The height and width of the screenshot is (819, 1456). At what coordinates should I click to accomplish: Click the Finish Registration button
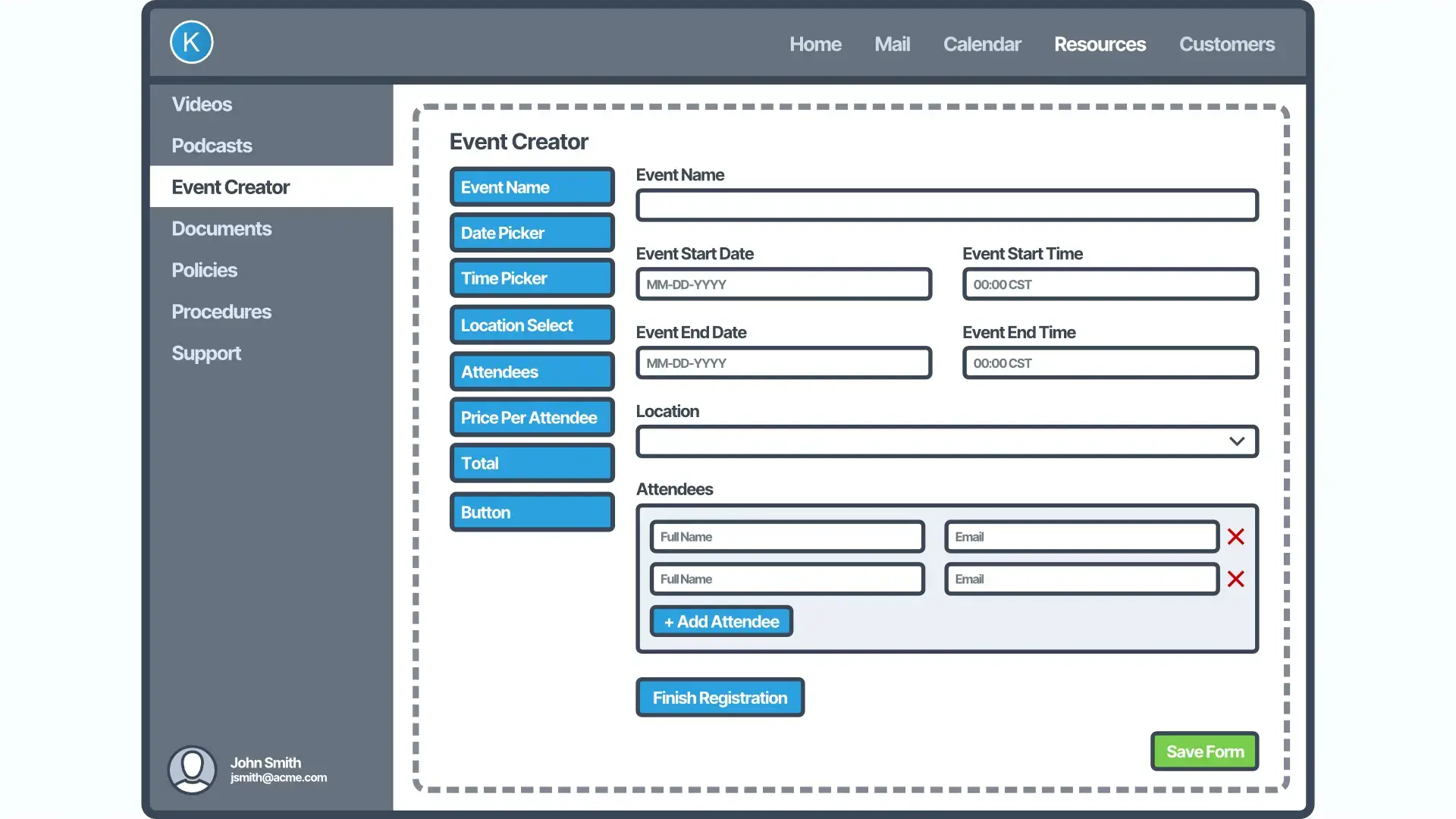pyautogui.click(x=719, y=698)
